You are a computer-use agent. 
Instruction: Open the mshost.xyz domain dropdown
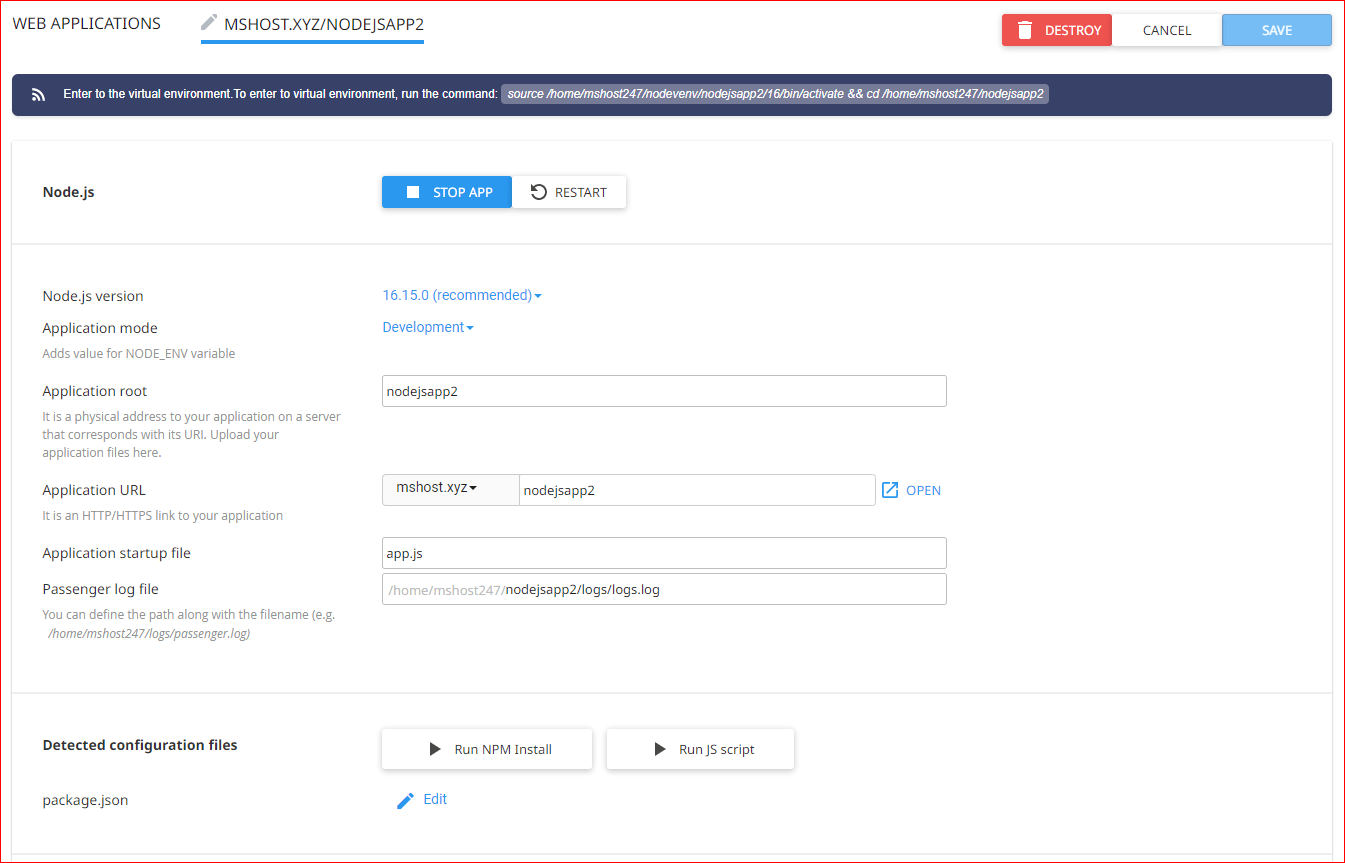click(438, 488)
